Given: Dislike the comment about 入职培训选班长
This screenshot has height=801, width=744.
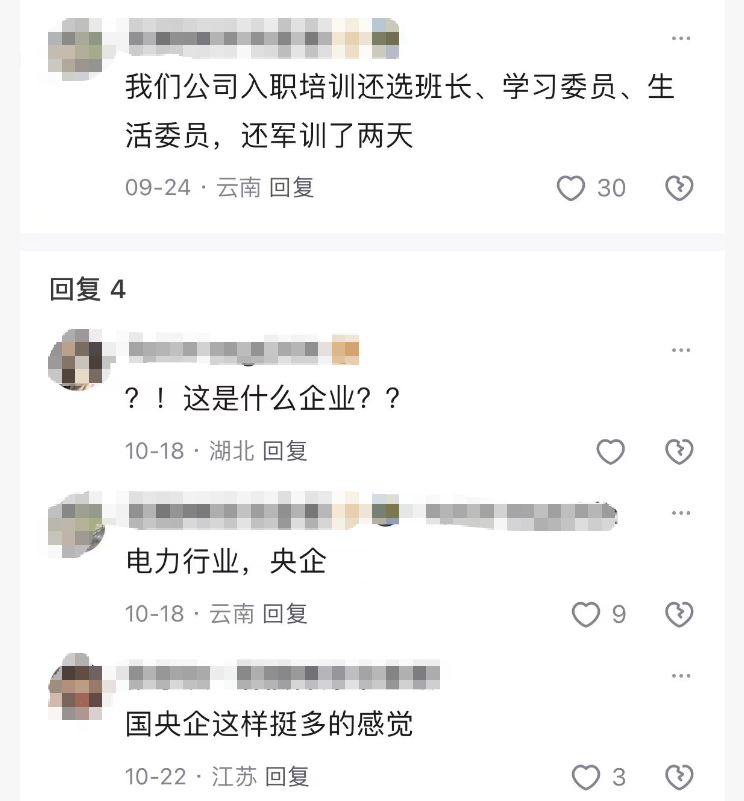Looking at the screenshot, I should tap(679, 188).
